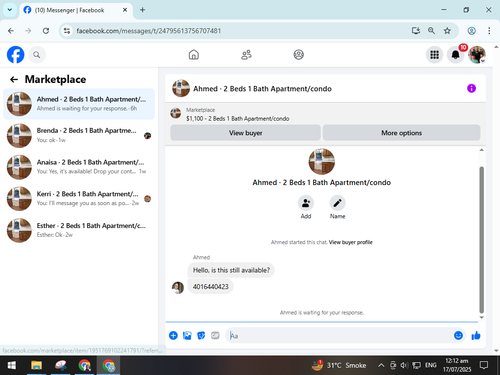Open more actions plus icon in composer
Image resolution: width=500 pixels, height=375 pixels.
[x=173, y=335]
